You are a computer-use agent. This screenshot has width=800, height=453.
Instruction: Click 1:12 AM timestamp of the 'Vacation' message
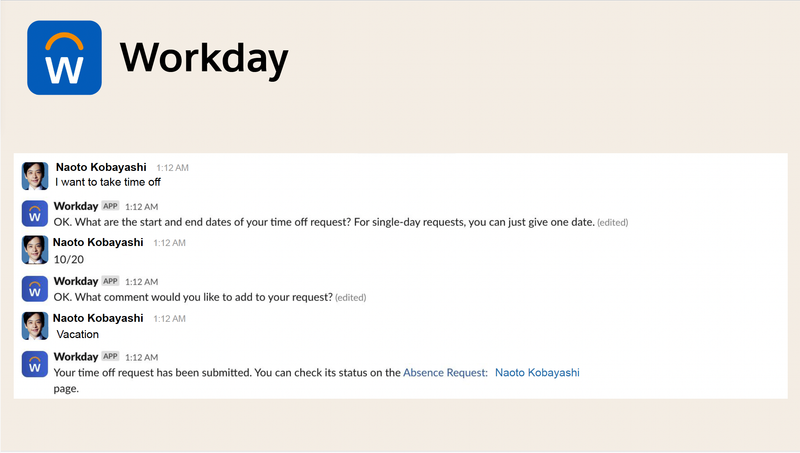(169, 319)
